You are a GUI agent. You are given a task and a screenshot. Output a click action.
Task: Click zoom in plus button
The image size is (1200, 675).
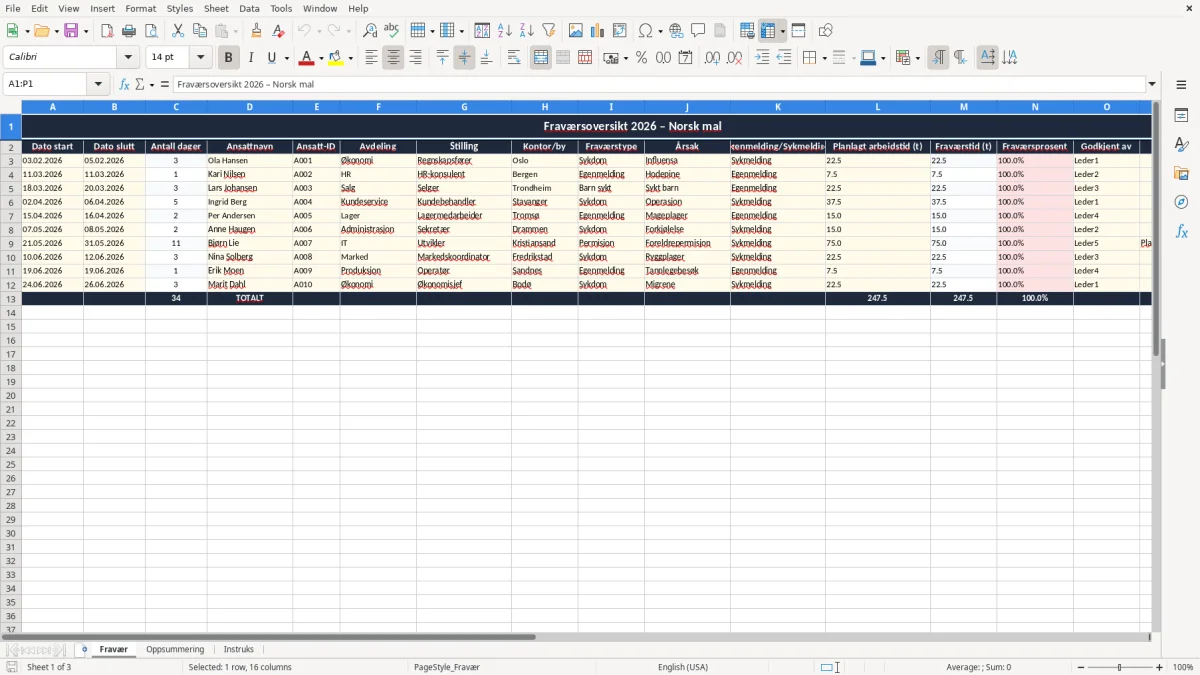click(x=1160, y=667)
